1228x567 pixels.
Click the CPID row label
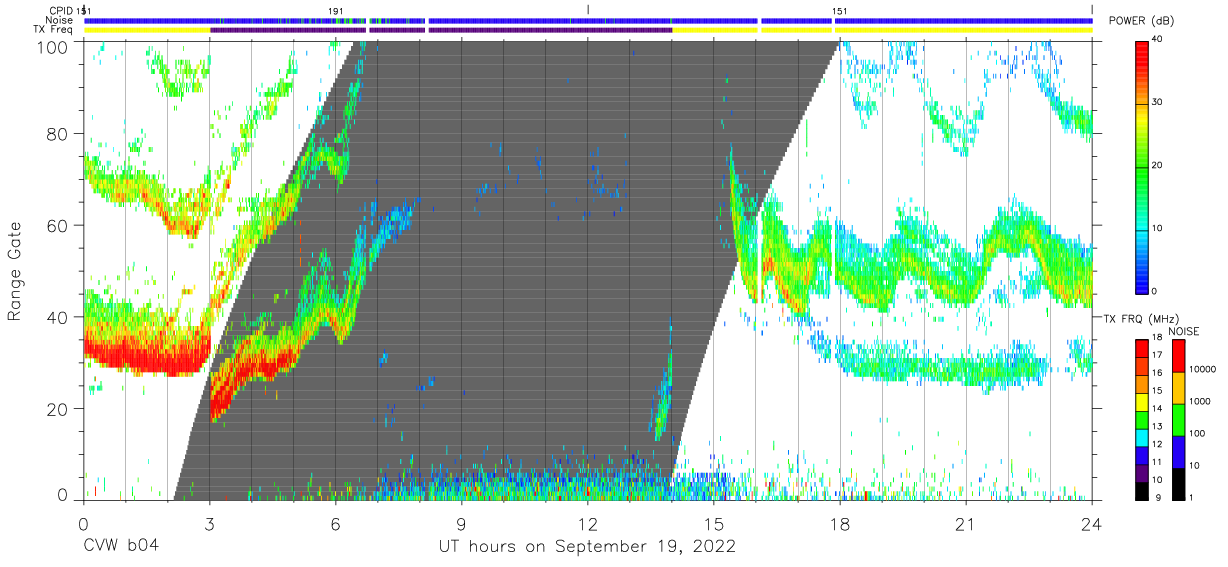click(60, 10)
